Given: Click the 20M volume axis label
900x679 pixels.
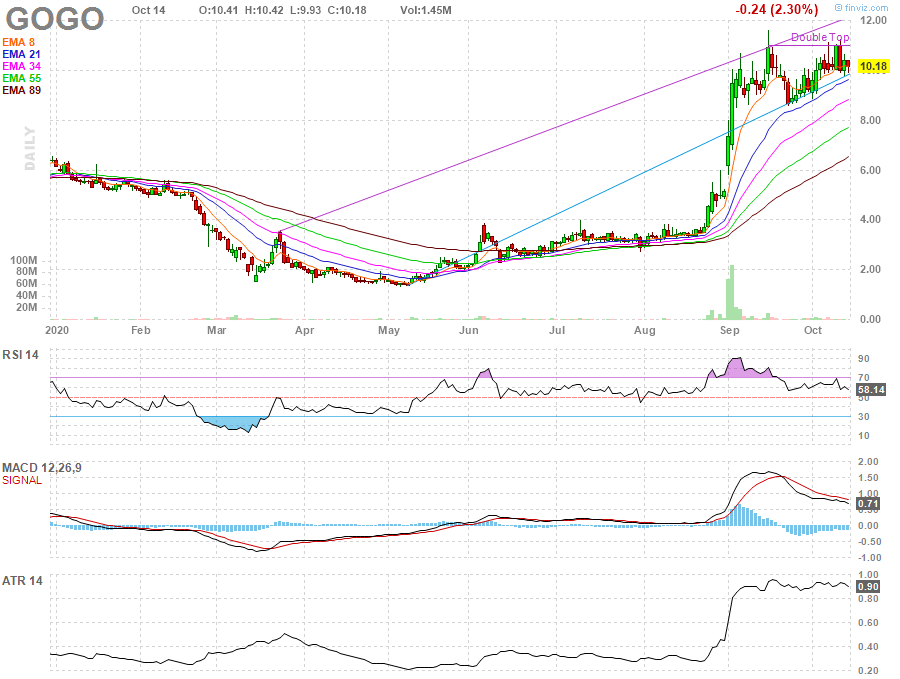Looking at the screenshot, I should [x=26, y=307].
